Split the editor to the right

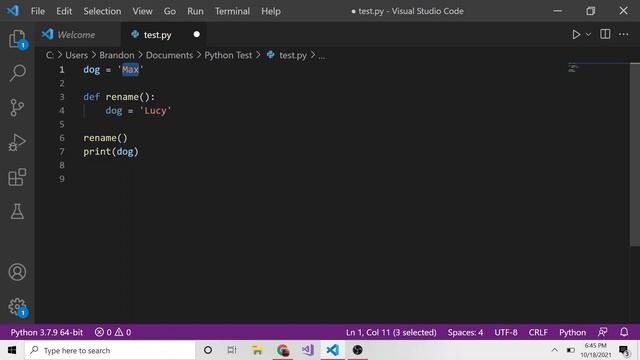pos(605,34)
